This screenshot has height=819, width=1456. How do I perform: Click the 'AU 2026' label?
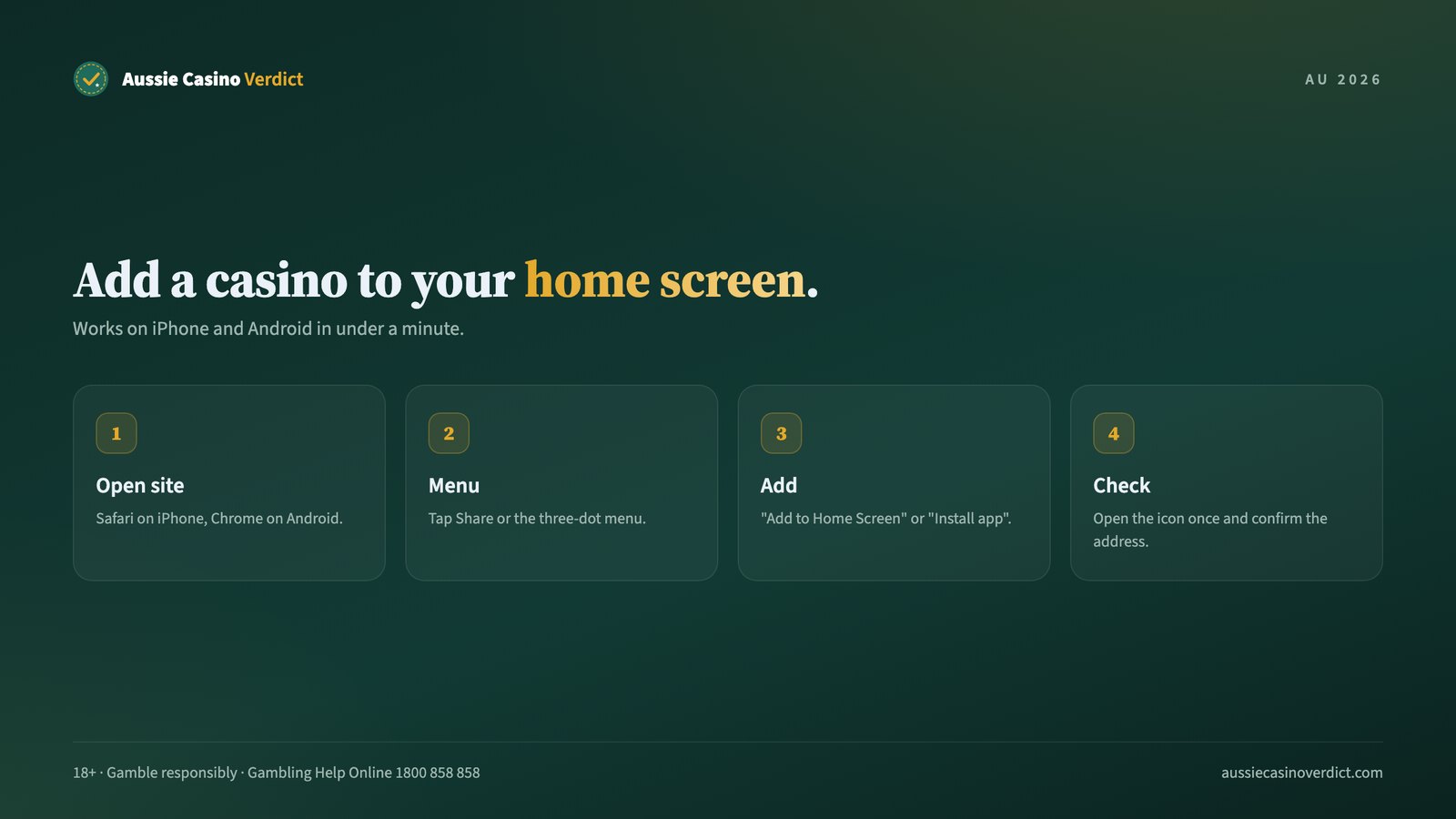coord(1343,80)
